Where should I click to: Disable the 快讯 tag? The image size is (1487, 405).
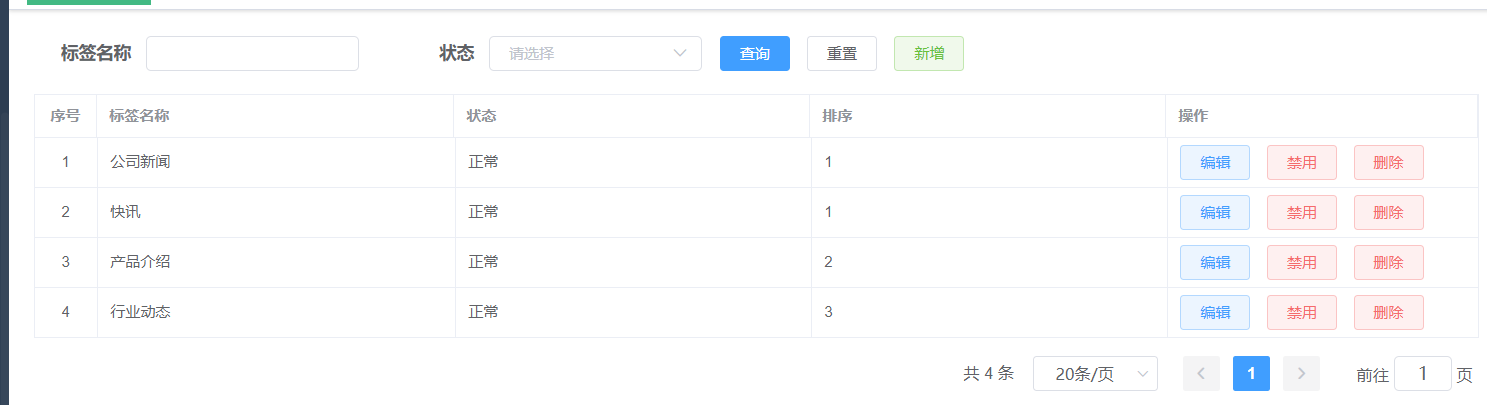click(x=1301, y=213)
